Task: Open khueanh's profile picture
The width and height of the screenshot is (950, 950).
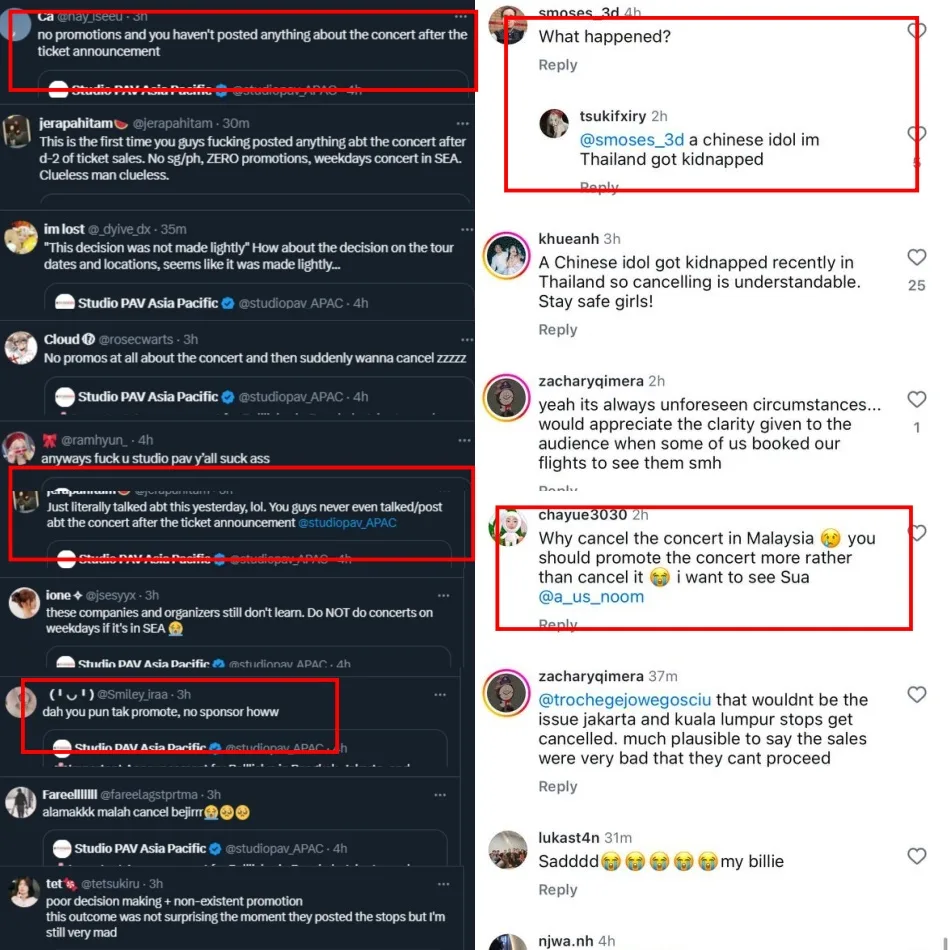Action: click(506, 257)
